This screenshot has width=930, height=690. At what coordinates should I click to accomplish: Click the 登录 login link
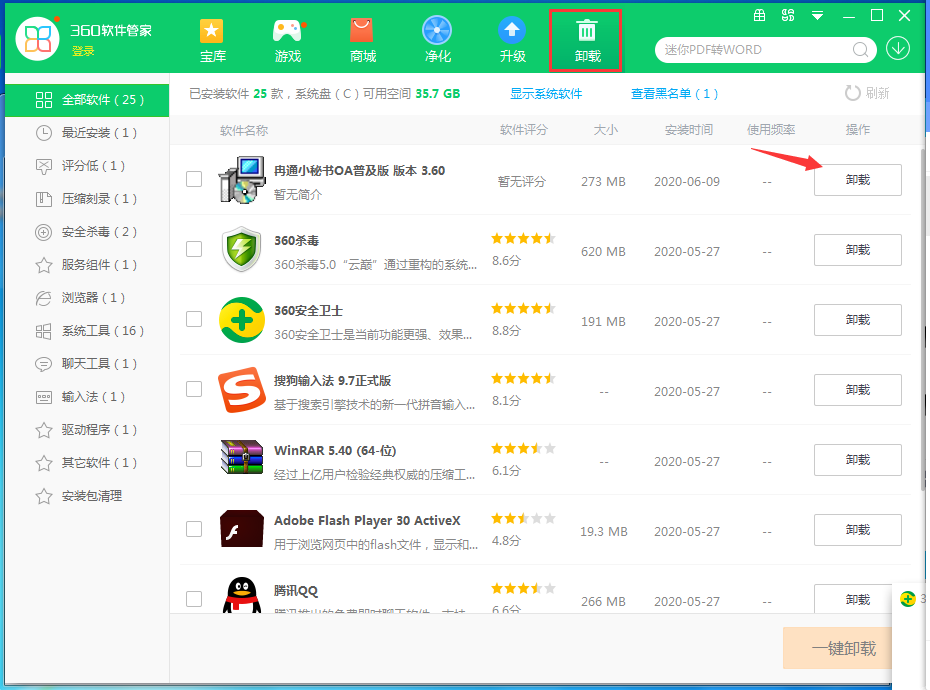coord(83,52)
